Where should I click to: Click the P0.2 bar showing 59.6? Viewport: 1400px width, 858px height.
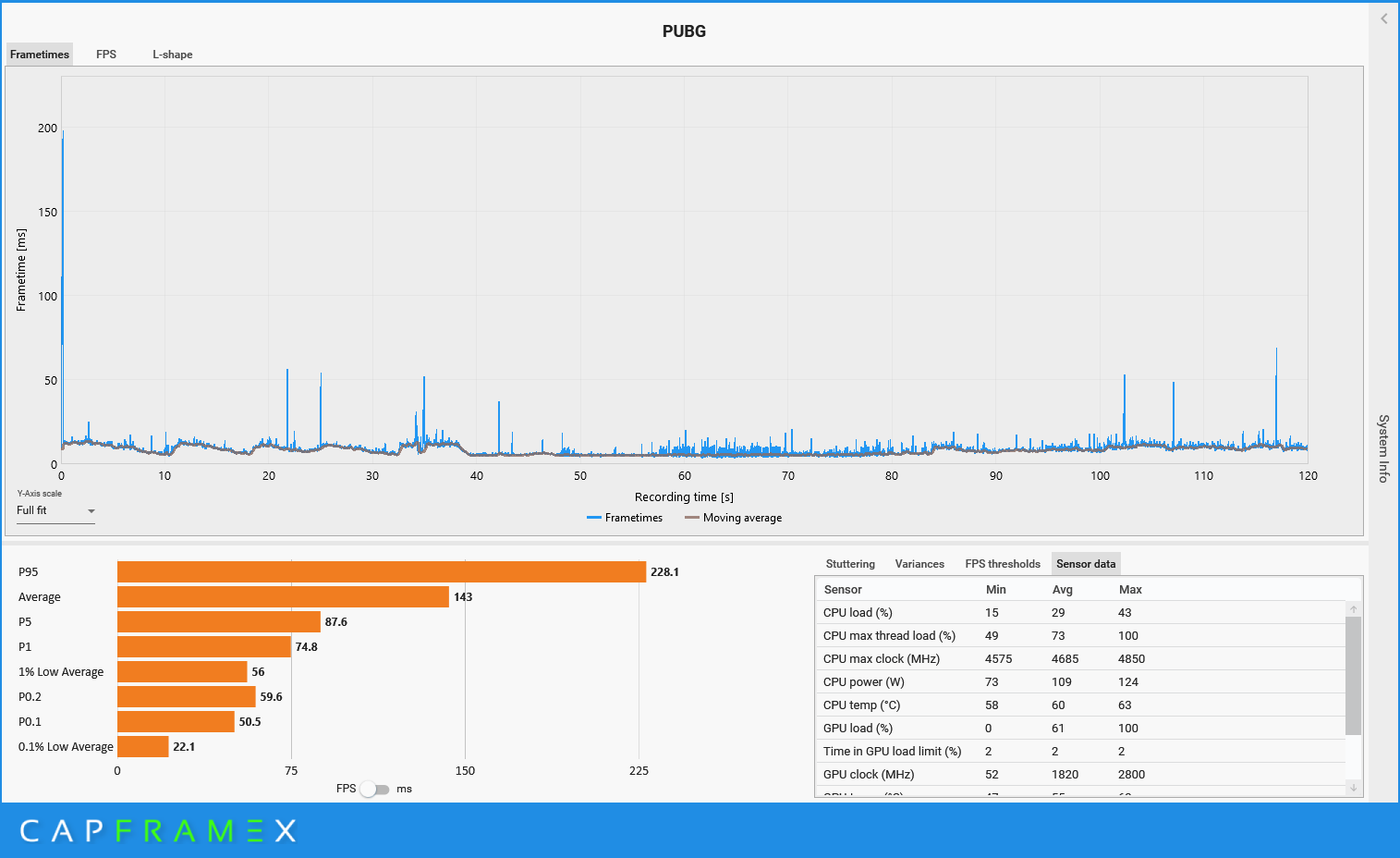tap(187, 697)
